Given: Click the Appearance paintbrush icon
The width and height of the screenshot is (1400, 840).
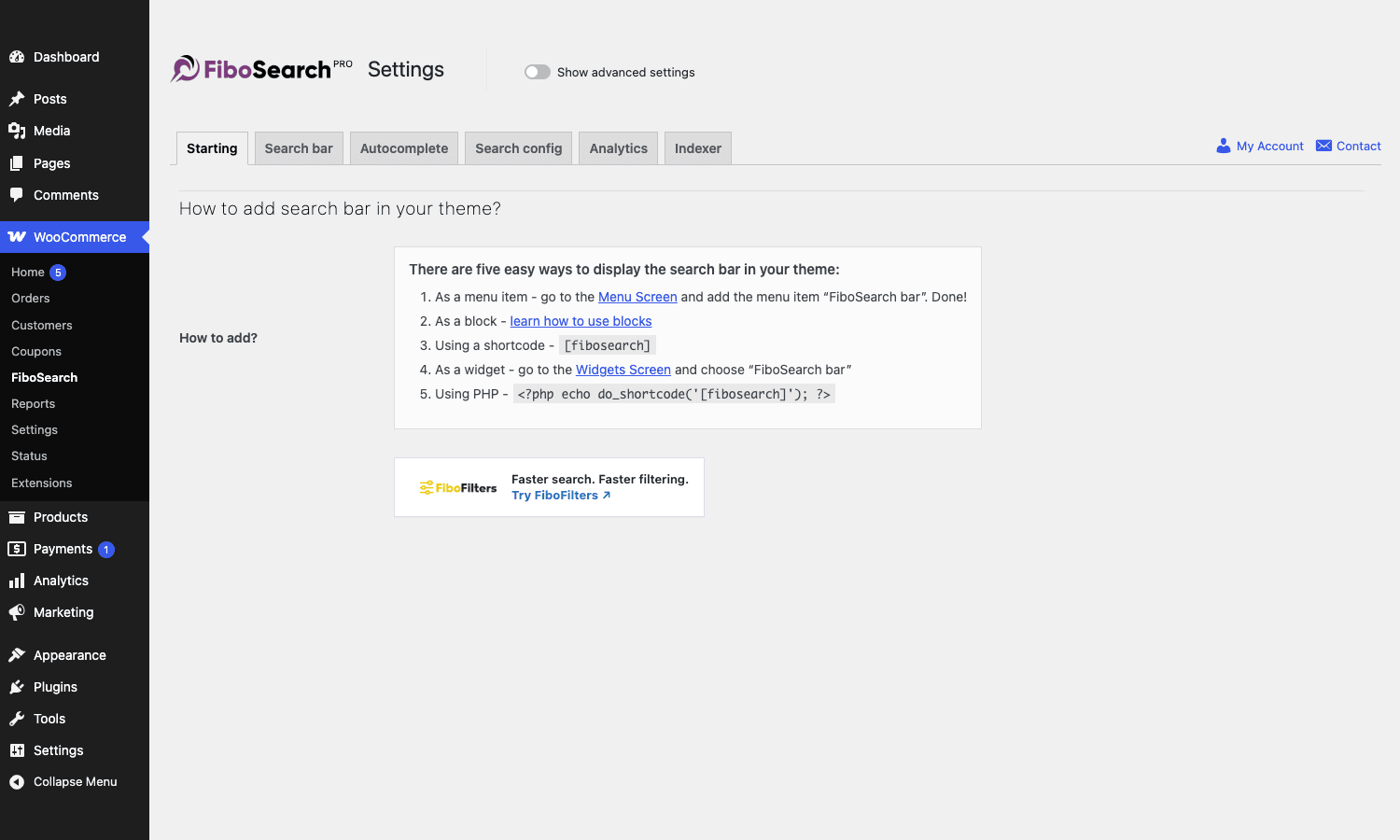Looking at the screenshot, I should pyautogui.click(x=17, y=655).
